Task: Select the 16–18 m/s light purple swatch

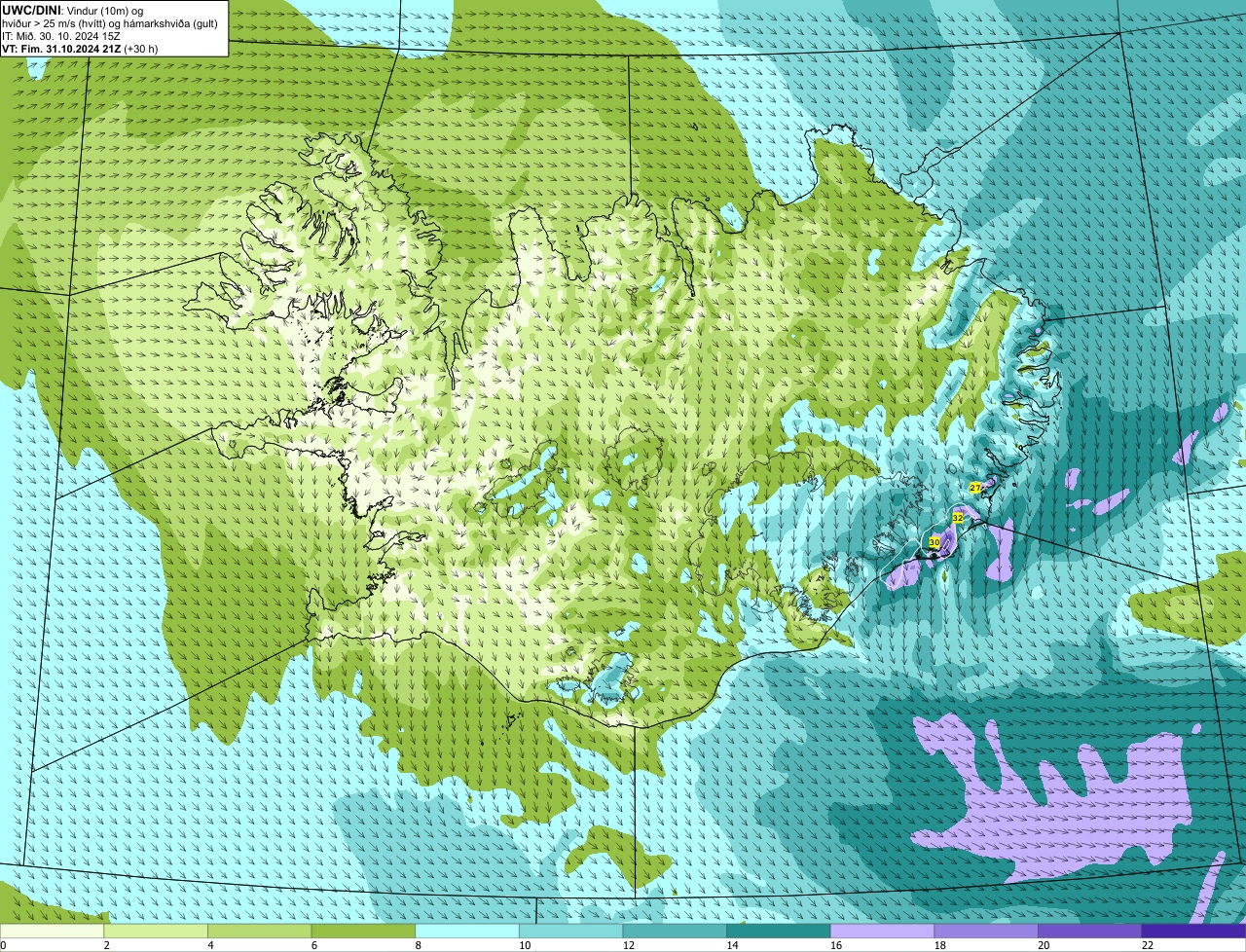Action: 883,931
